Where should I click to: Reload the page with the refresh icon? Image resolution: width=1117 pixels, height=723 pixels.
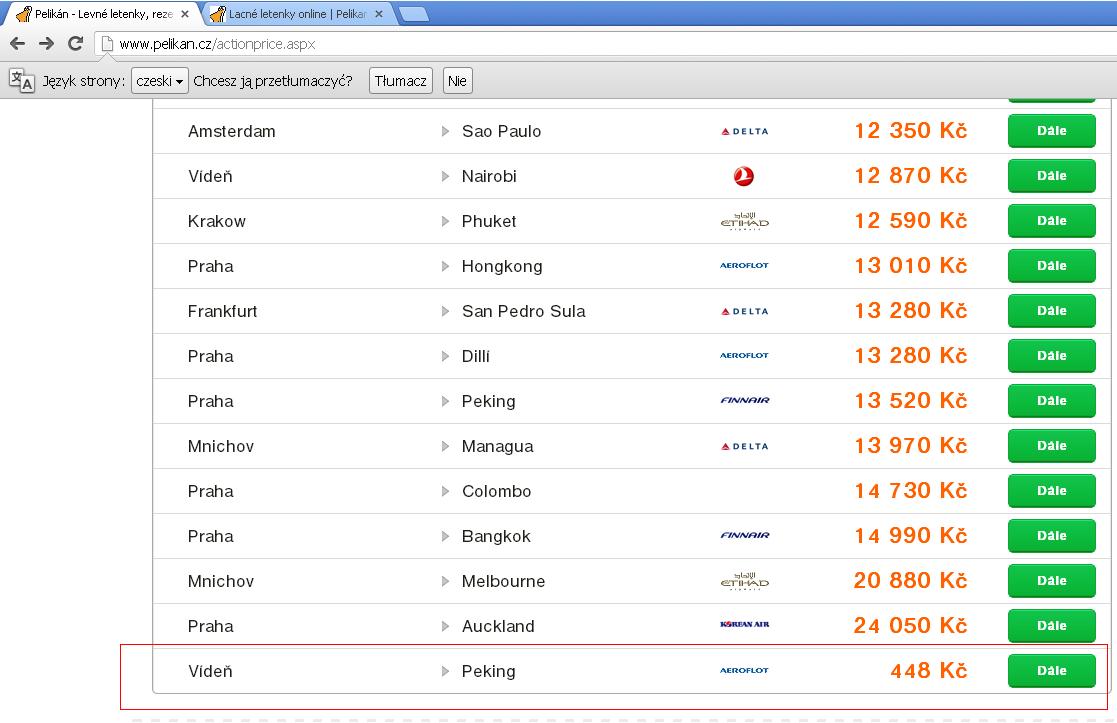click(x=76, y=43)
